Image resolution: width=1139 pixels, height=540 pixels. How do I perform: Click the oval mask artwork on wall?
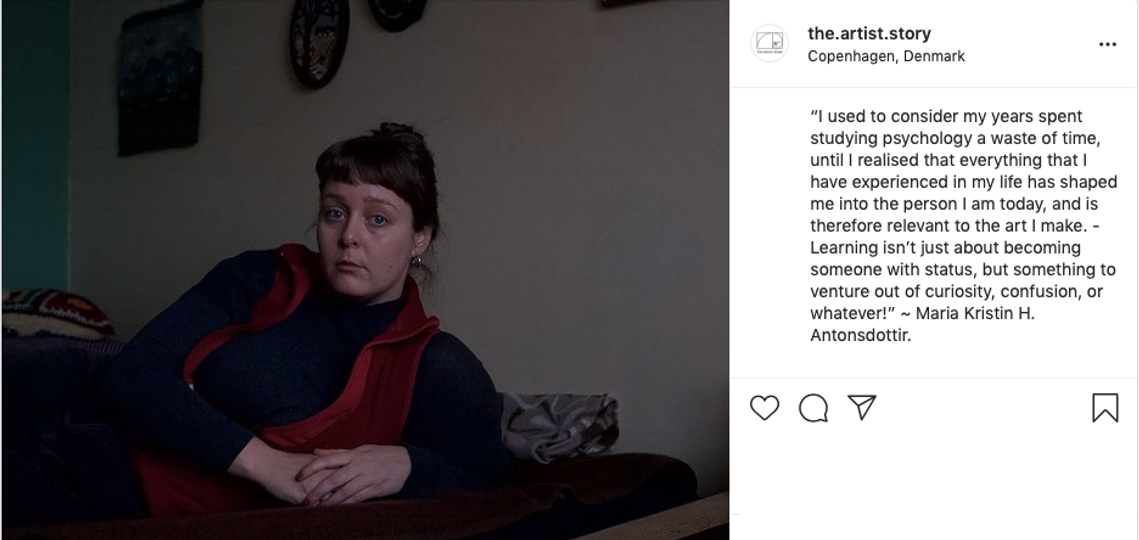[x=318, y=41]
